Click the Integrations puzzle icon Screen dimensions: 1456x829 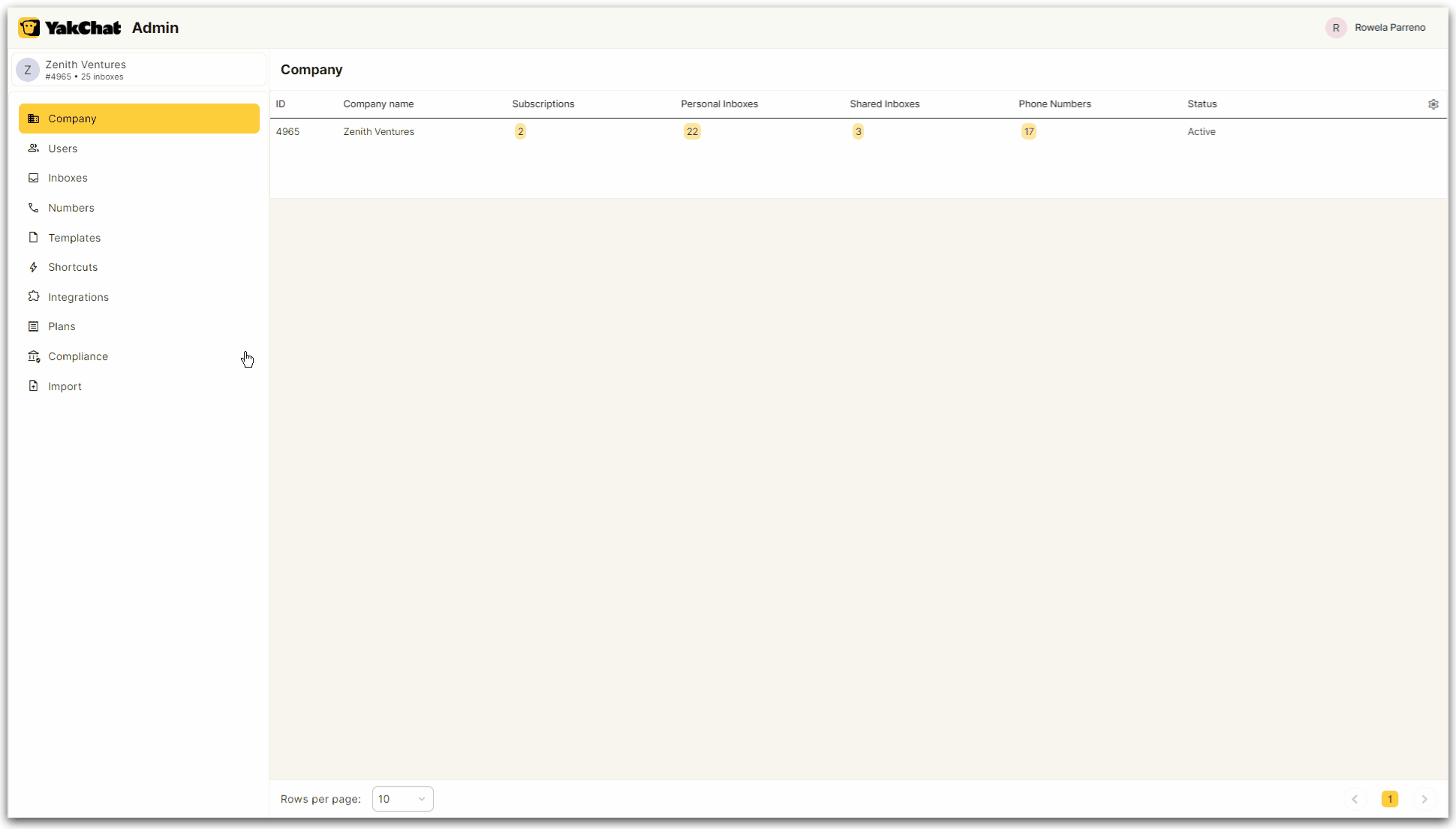(33, 297)
